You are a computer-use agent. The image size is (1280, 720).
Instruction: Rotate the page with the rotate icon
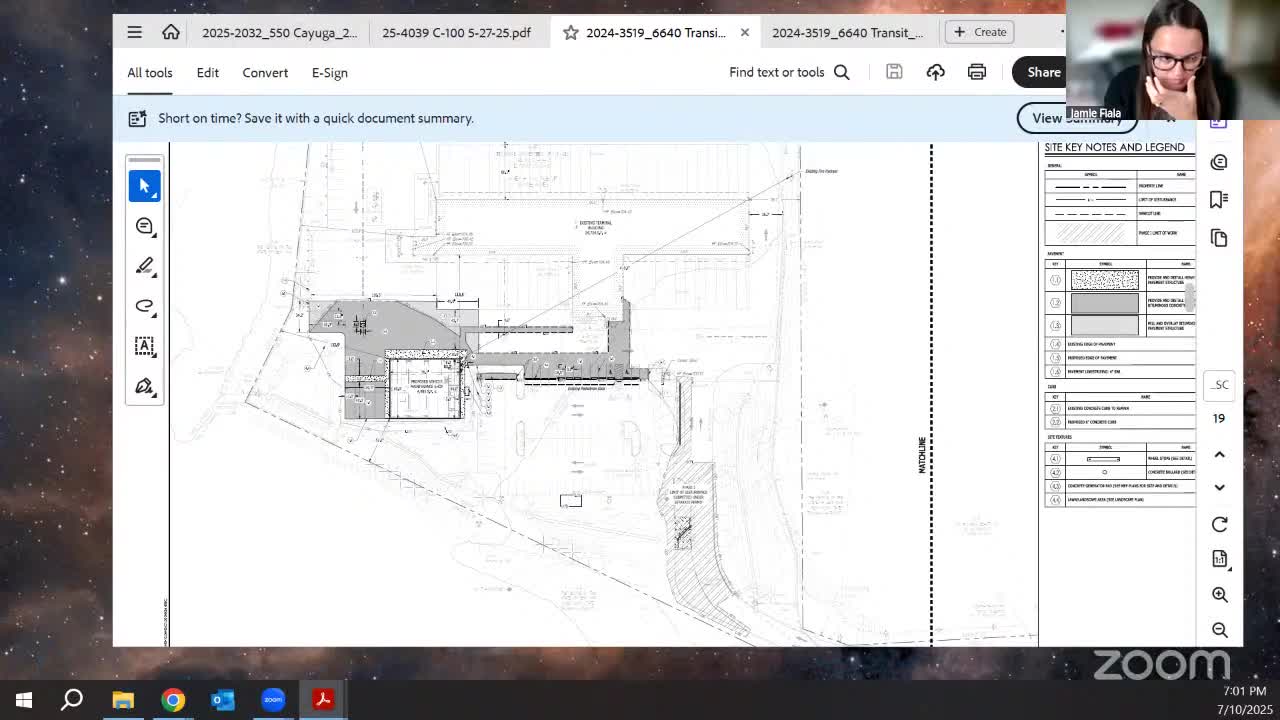1219,525
